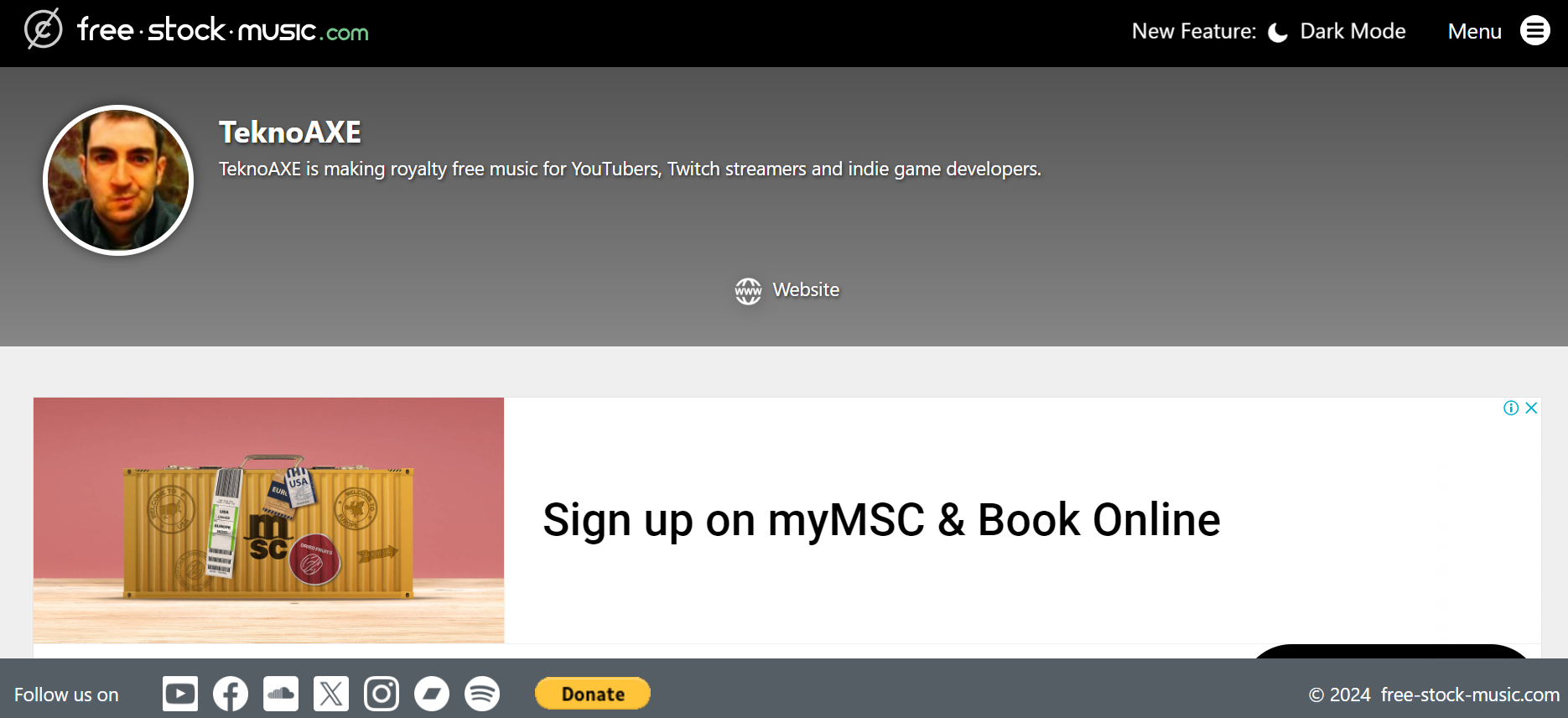This screenshot has height=718, width=1568.
Task: Close the MSC advertisement
Action: [1531, 408]
